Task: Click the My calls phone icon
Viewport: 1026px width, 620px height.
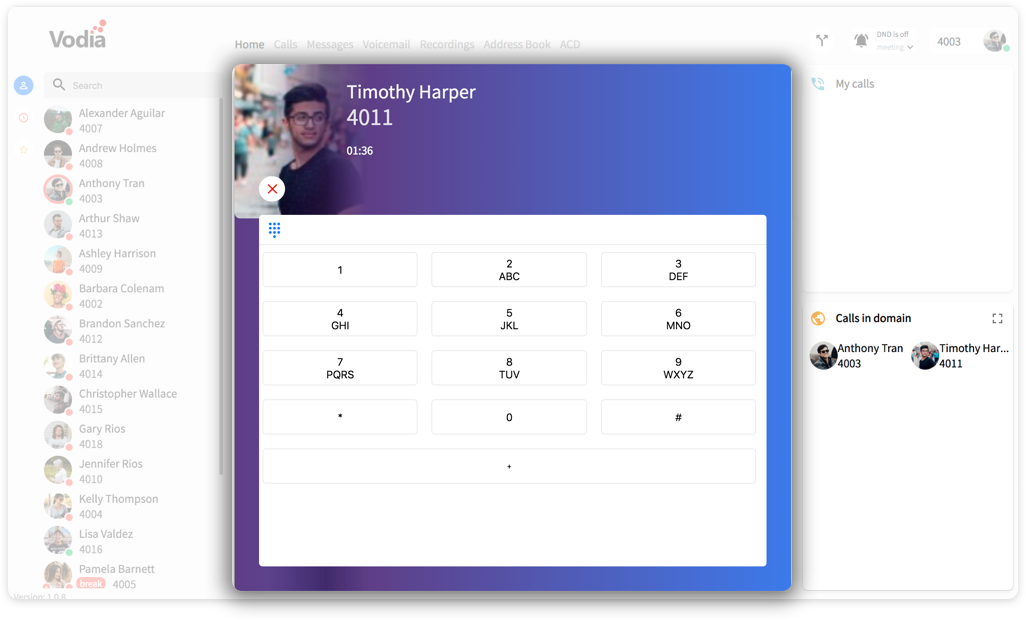Action: point(818,84)
